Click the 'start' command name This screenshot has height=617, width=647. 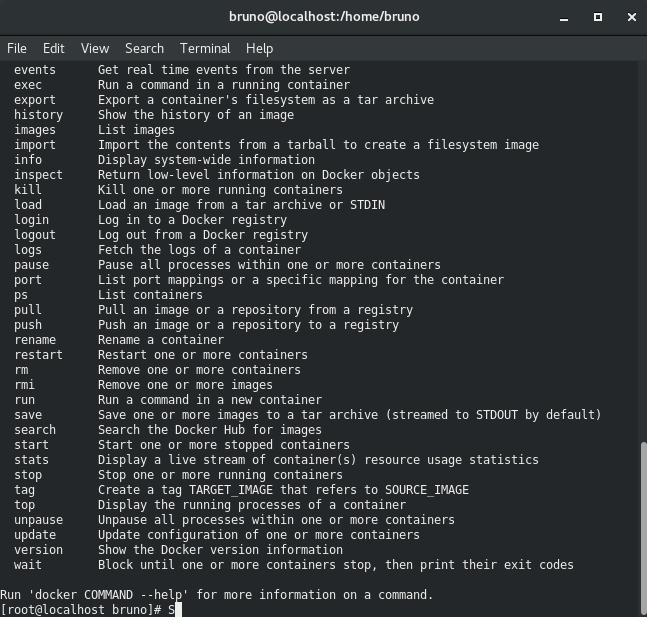point(31,444)
